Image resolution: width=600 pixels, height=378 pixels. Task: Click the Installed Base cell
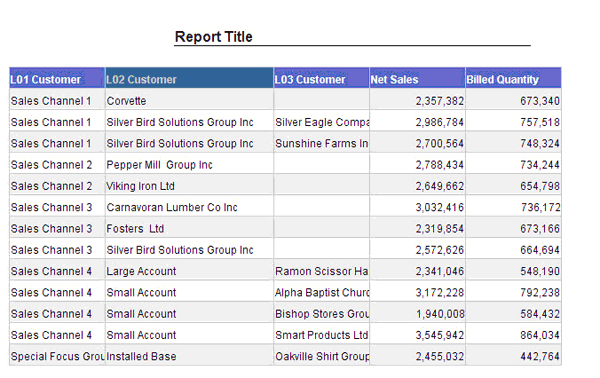point(189,357)
